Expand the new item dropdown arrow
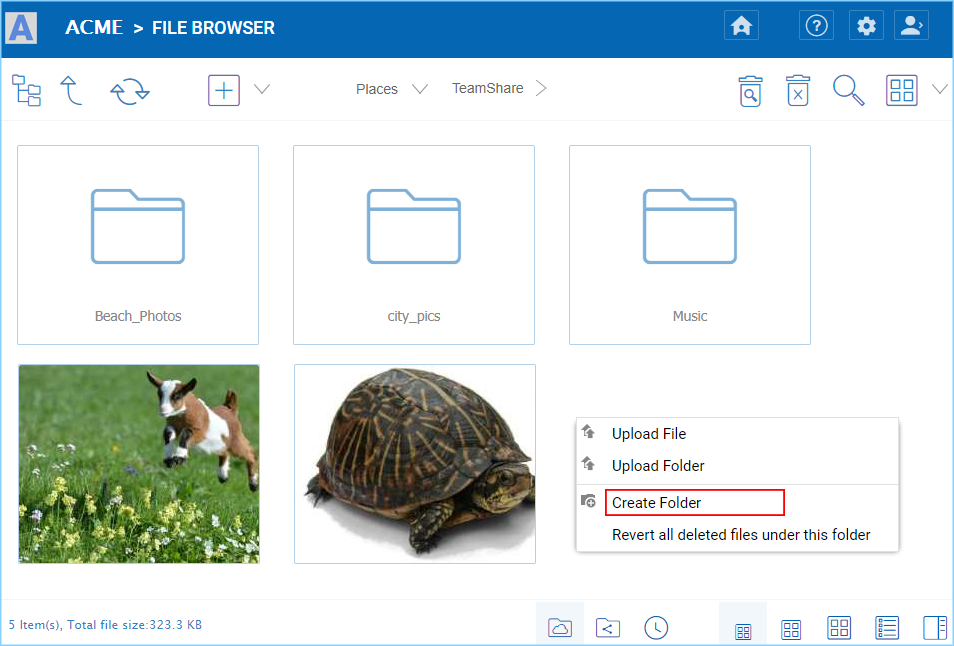 coord(262,89)
